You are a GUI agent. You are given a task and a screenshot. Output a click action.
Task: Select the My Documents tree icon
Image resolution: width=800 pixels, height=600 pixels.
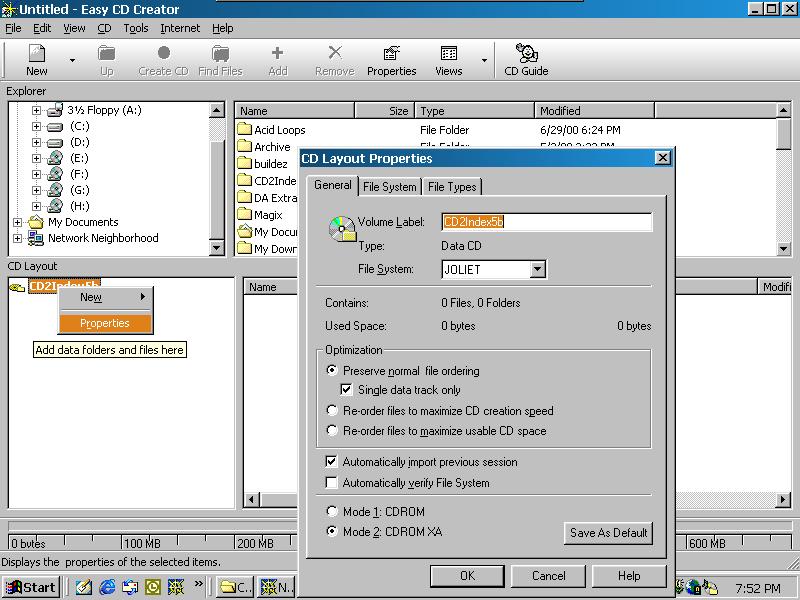pyautogui.click(x=36, y=222)
